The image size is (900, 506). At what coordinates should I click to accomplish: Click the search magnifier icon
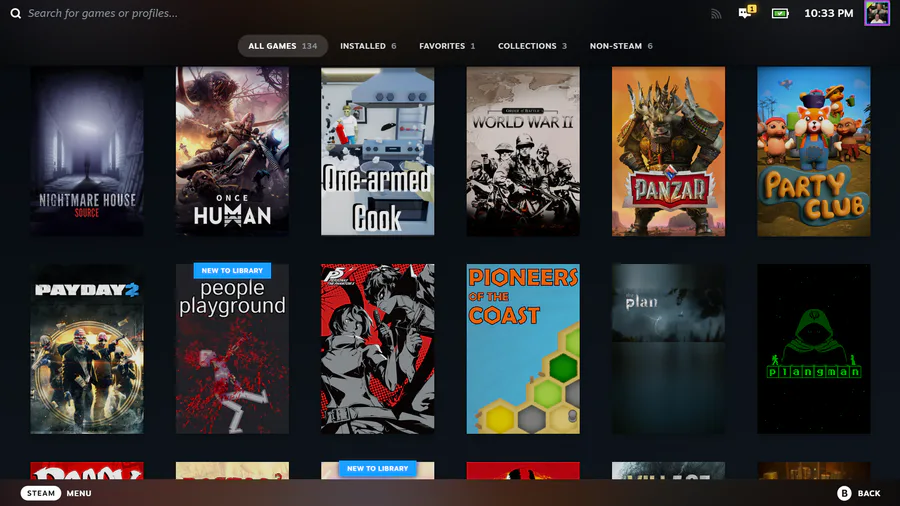tap(15, 13)
